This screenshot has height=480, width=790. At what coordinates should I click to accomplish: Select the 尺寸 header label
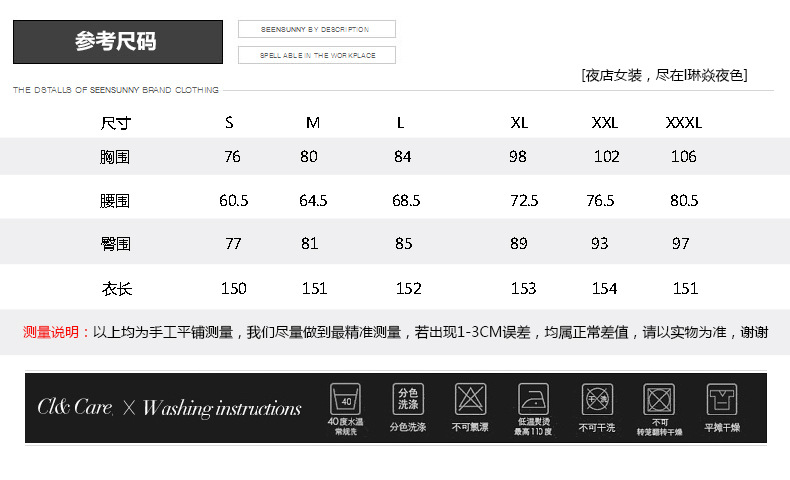coord(116,123)
